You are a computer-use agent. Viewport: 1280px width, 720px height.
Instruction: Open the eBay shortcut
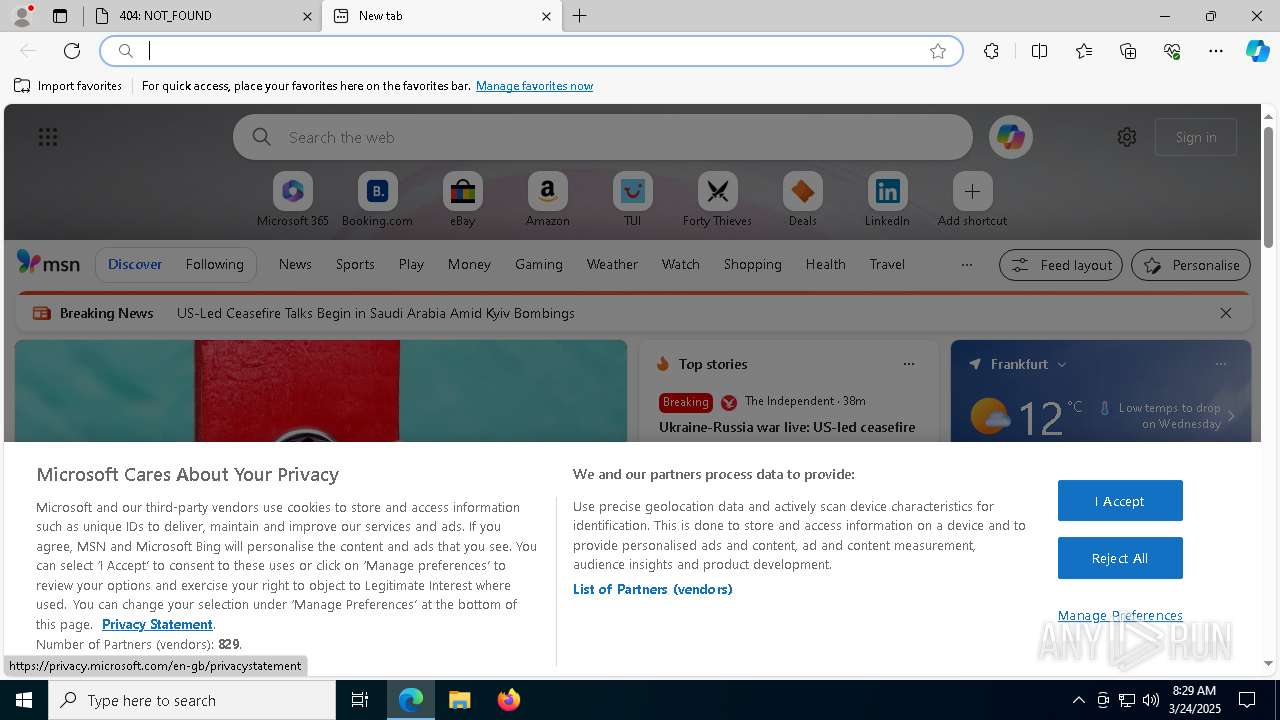(x=462, y=200)
